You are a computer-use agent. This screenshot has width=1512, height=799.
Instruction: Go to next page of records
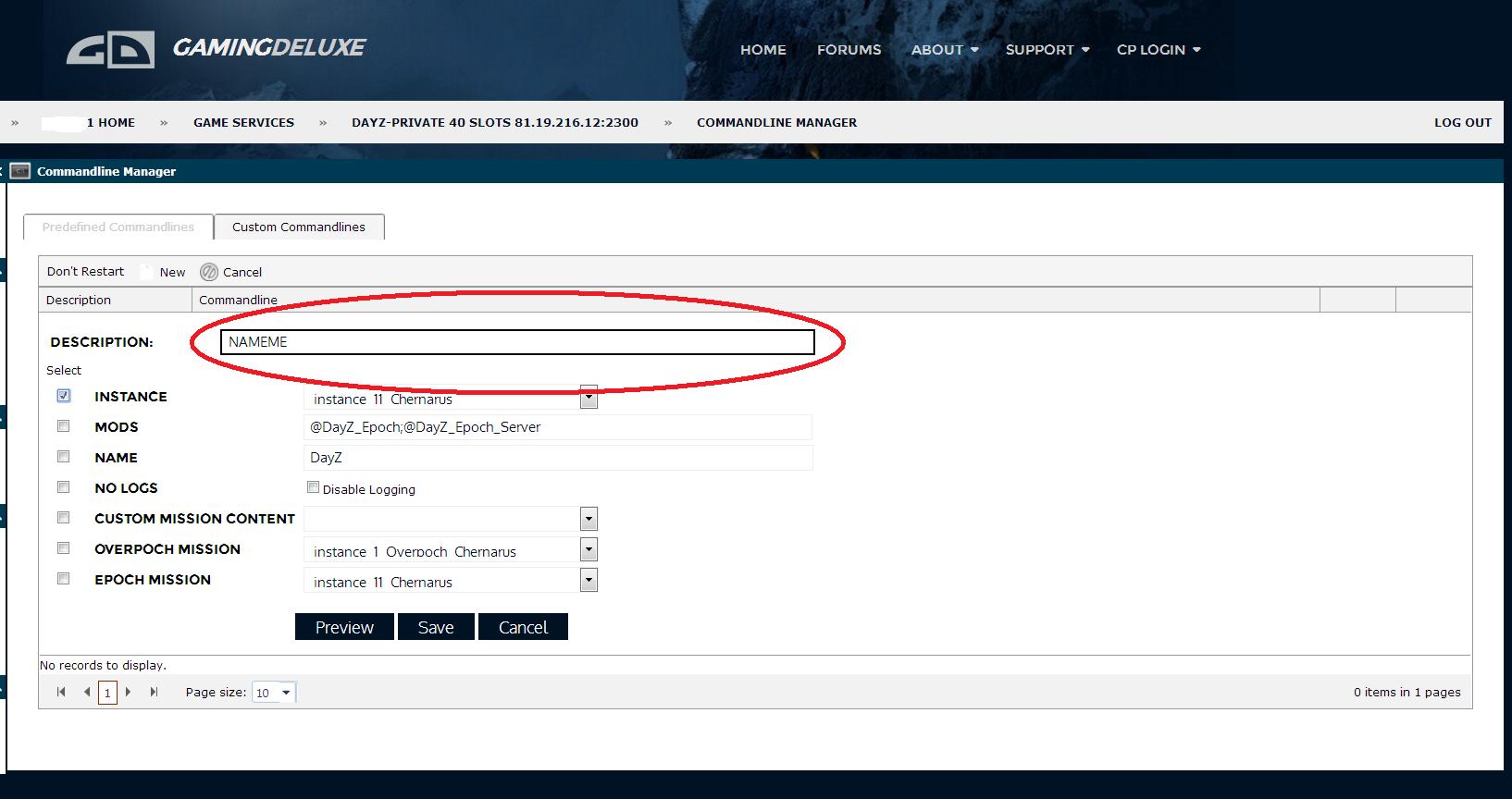[x=129, y=692]
